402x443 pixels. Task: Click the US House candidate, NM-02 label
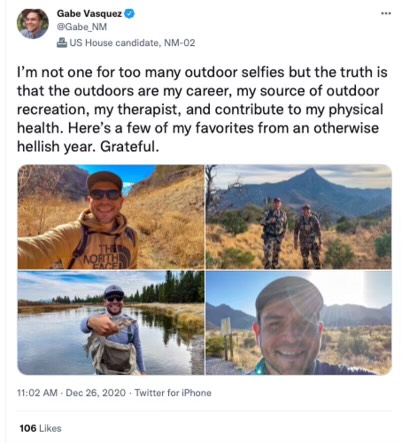point(132,43)
